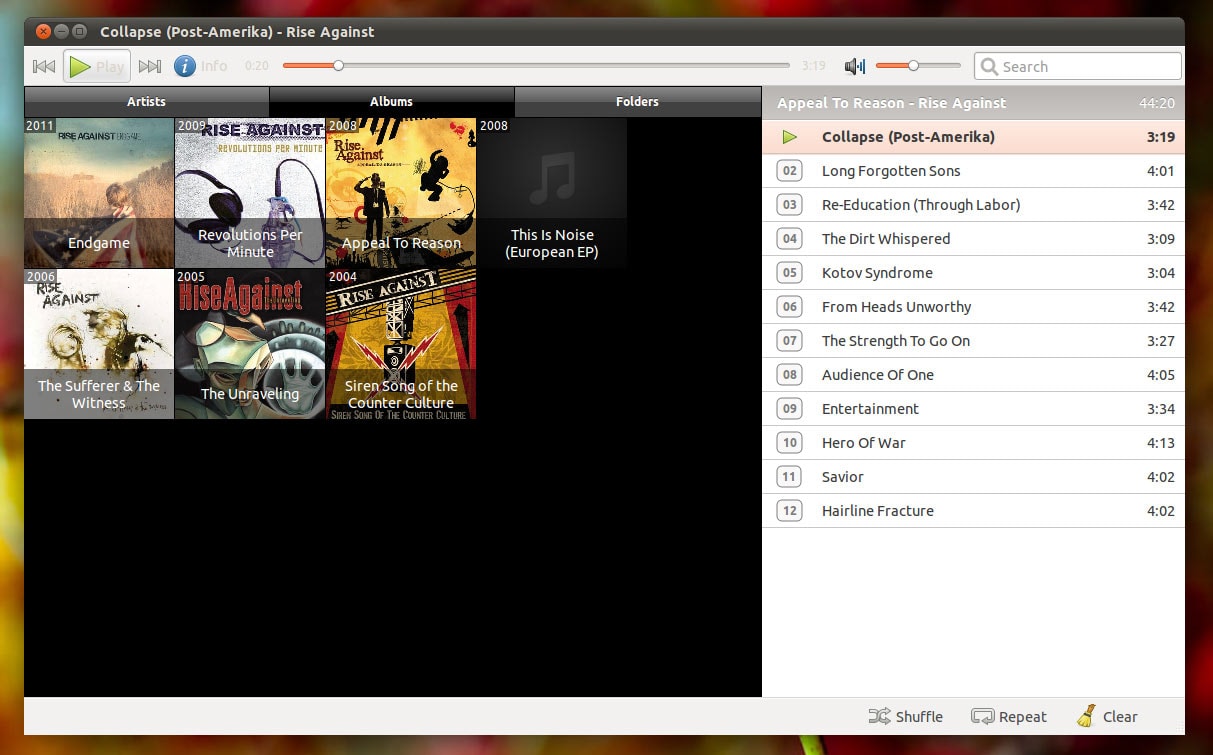Image resolution: width=1213 pixels, height=755 pixels.
Task: Select track 02 Long Forgotten Sons
Action: (973, 171)
